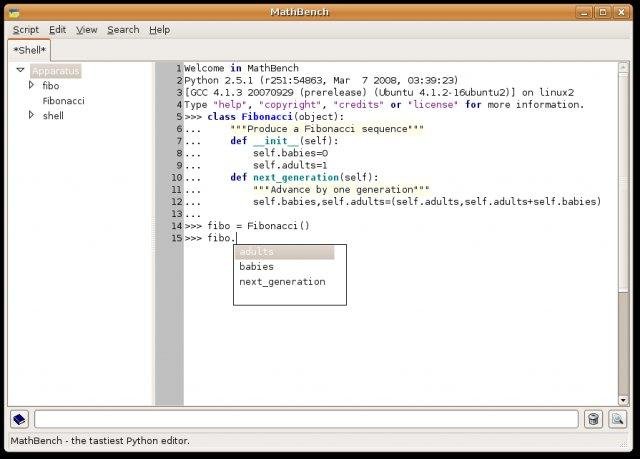Click the trash can clear icon

(593, 419)
